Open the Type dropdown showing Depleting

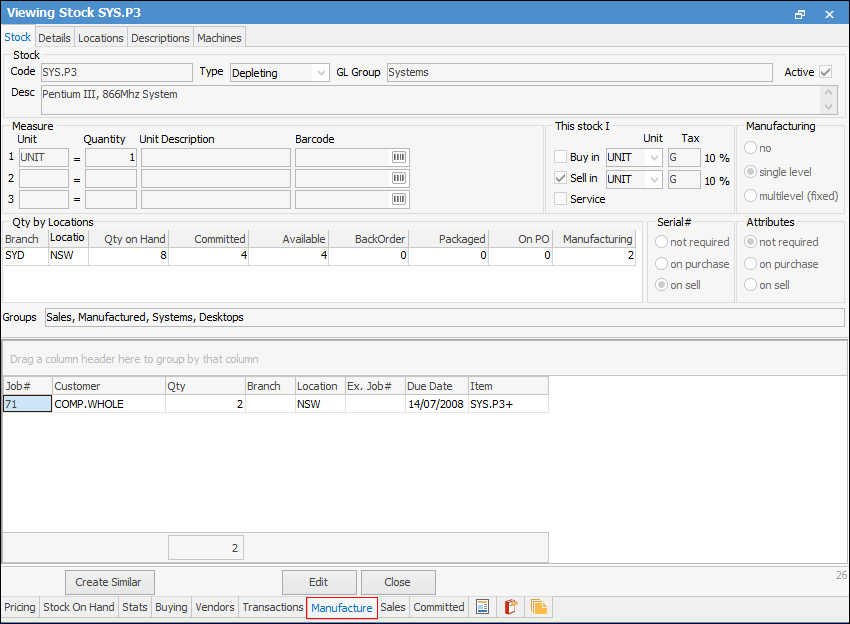click(320, 73)
